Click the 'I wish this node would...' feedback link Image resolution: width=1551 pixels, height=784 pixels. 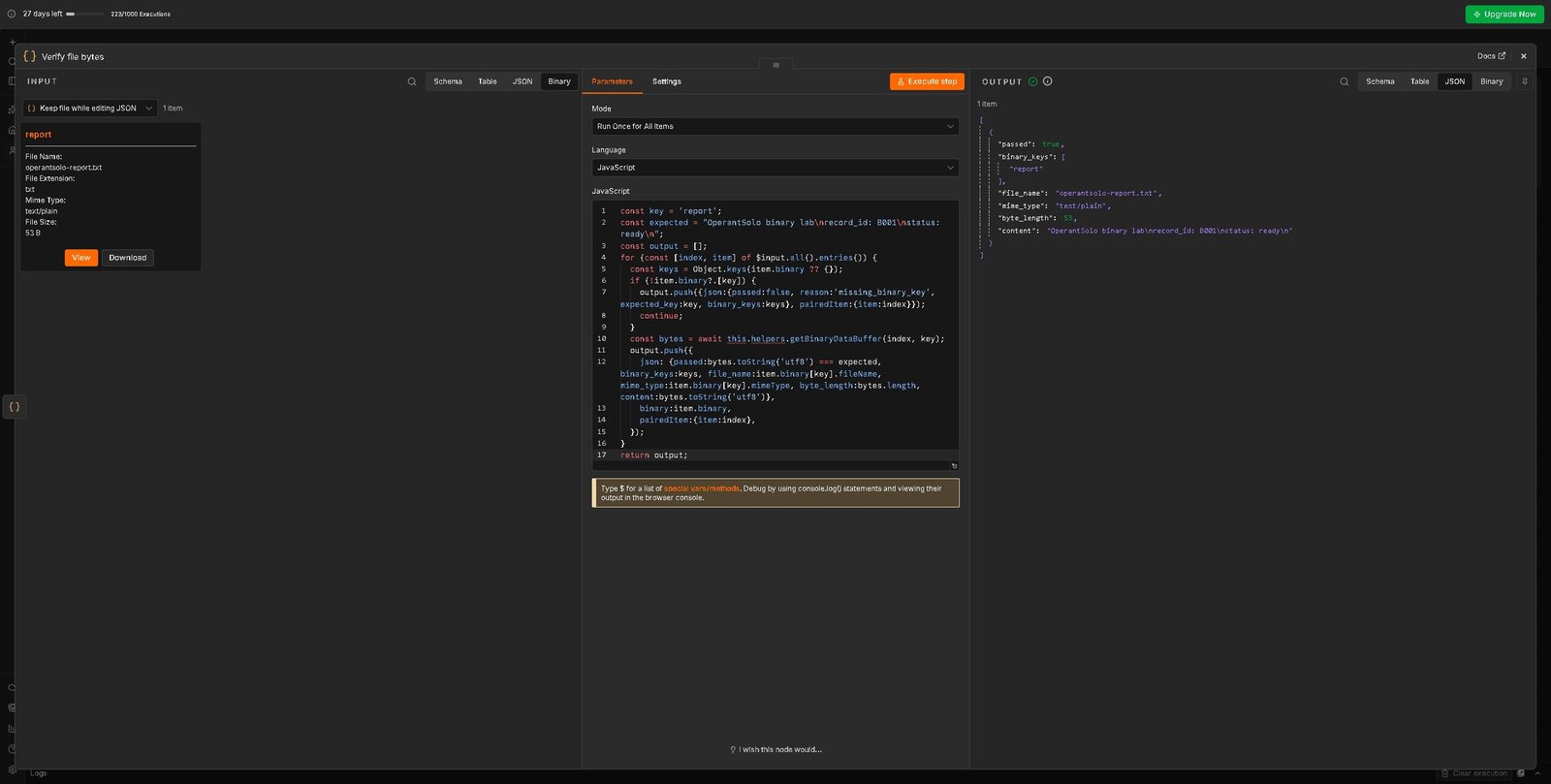pos(775,750)
